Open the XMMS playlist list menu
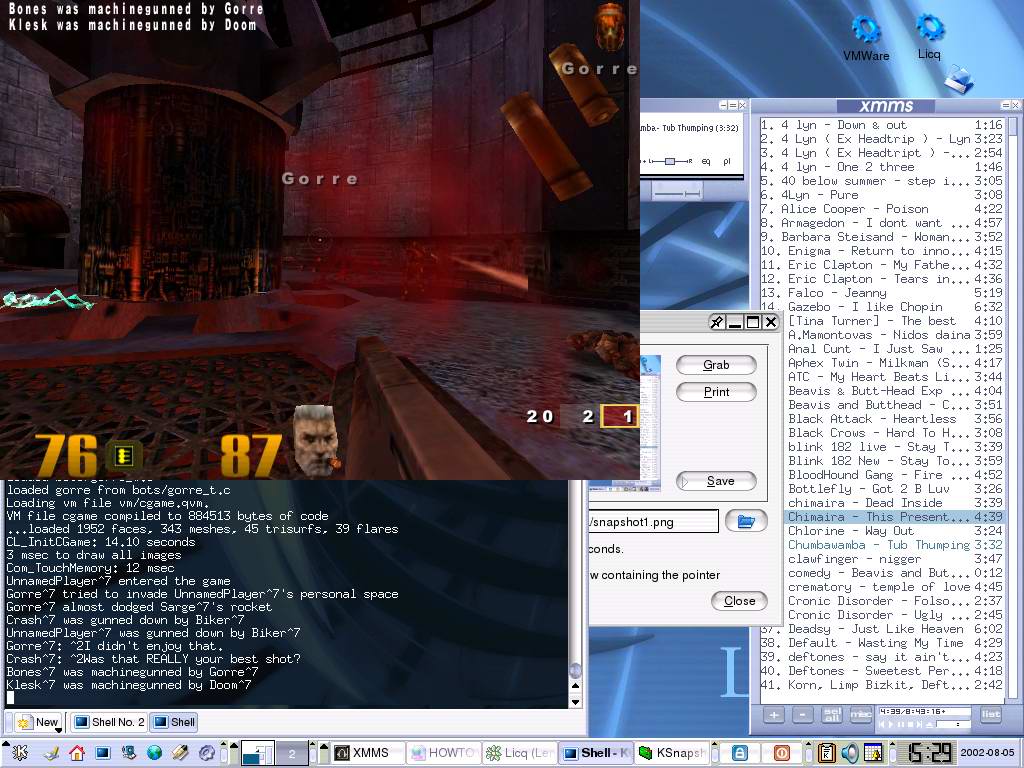This screenshot has width=1024, height=768. [x=990, y=715]
